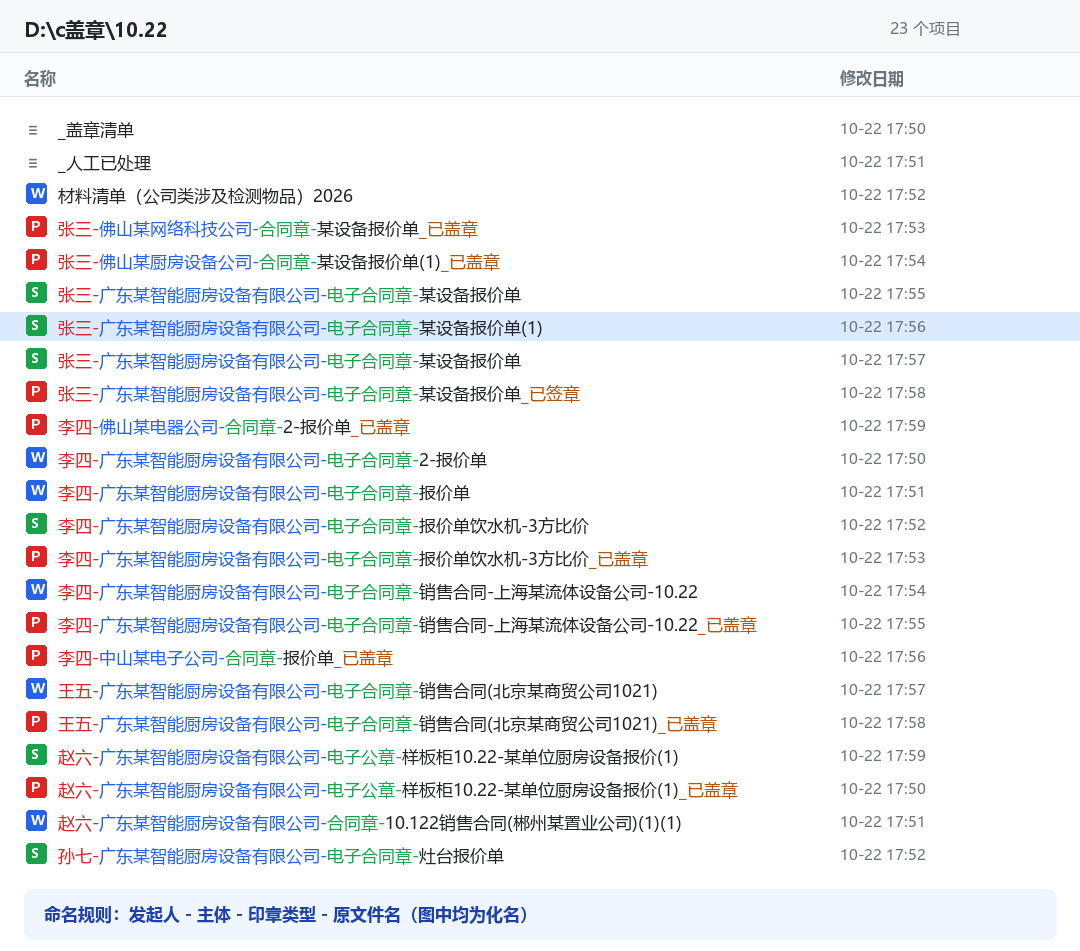The image size is (1080, 951).
Task: Click the 命名规则 note at the bottom
Action: (540, 915)
